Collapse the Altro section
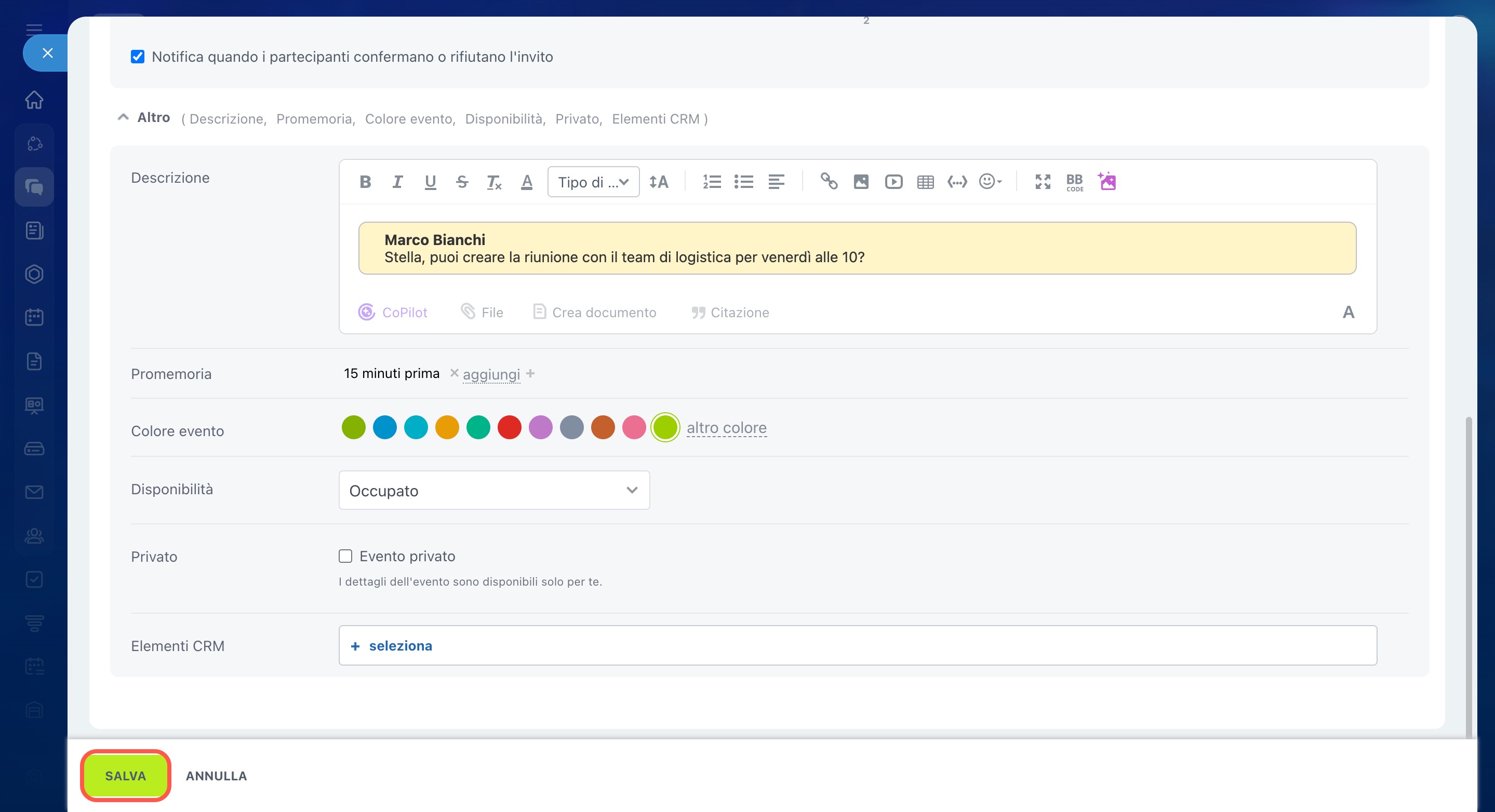 tap(123, 118)
